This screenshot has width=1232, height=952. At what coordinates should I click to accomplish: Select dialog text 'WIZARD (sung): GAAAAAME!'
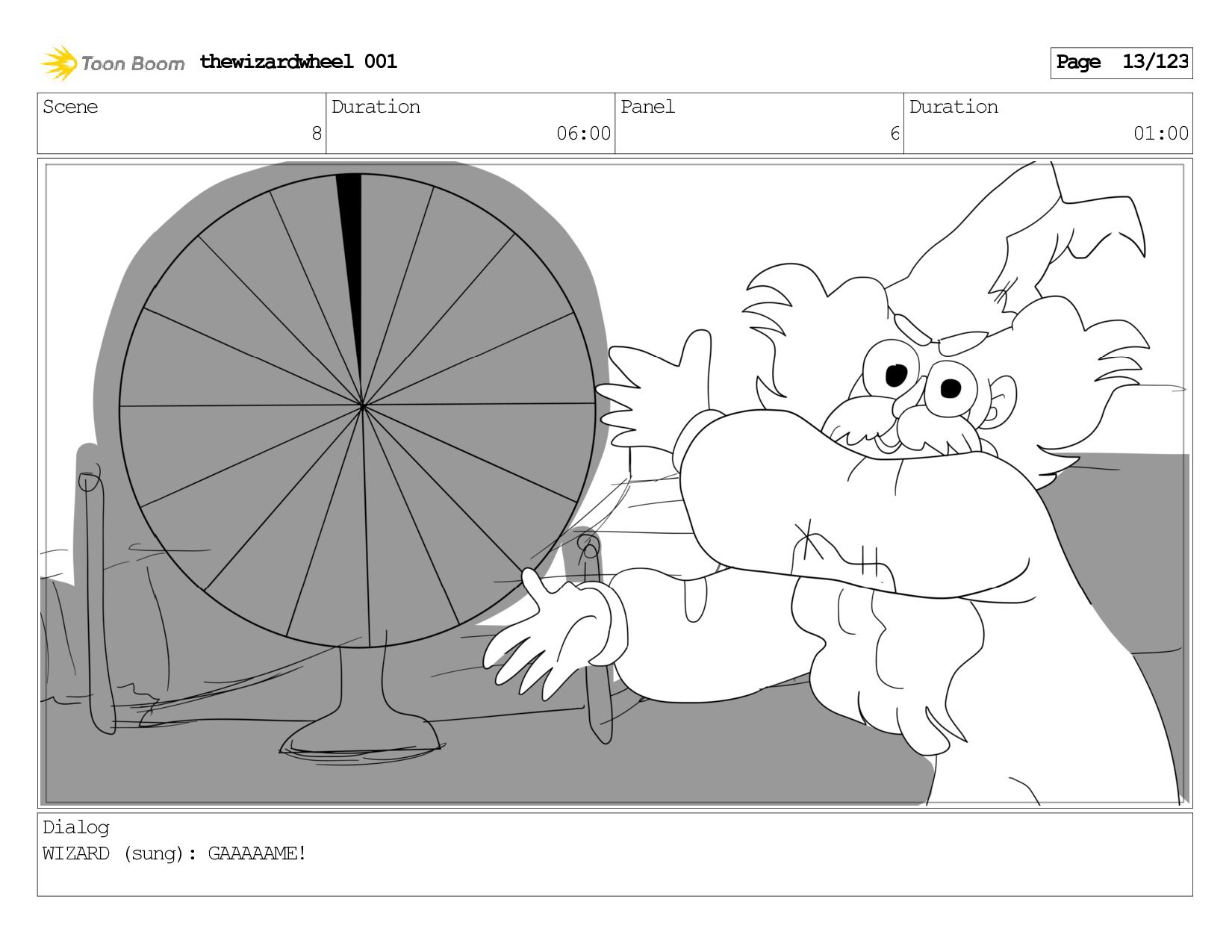(174, 853)
